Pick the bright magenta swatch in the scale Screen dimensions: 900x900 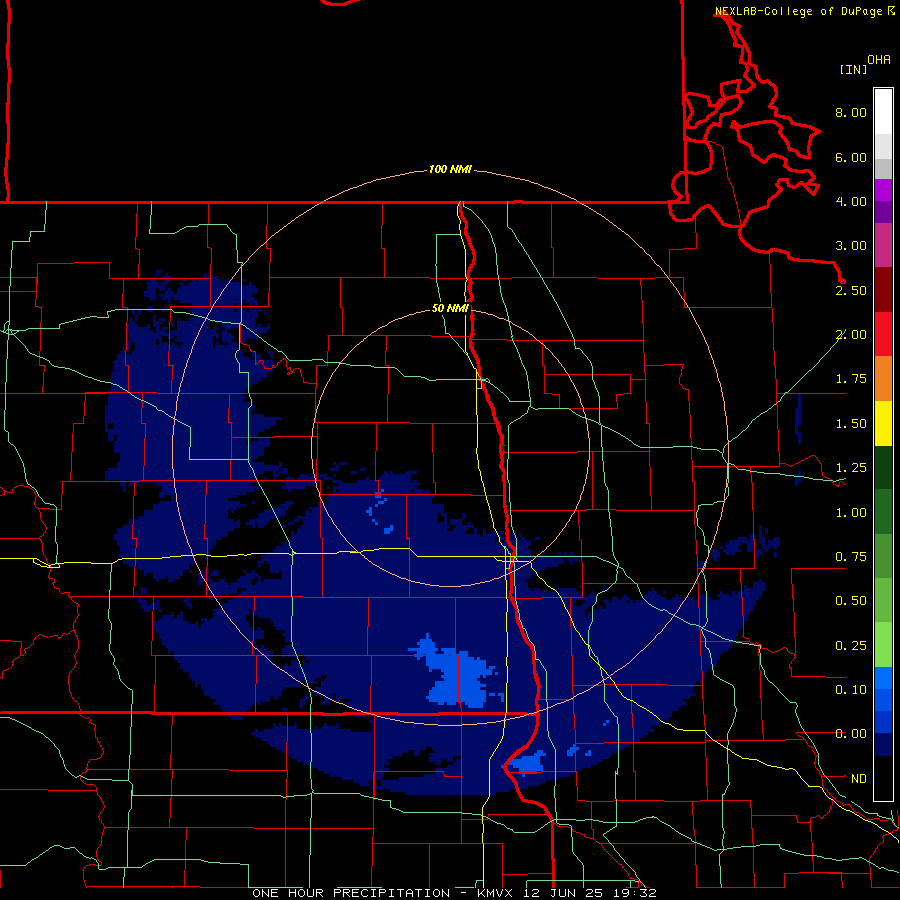pyautogui.click(x=883, y=190)
